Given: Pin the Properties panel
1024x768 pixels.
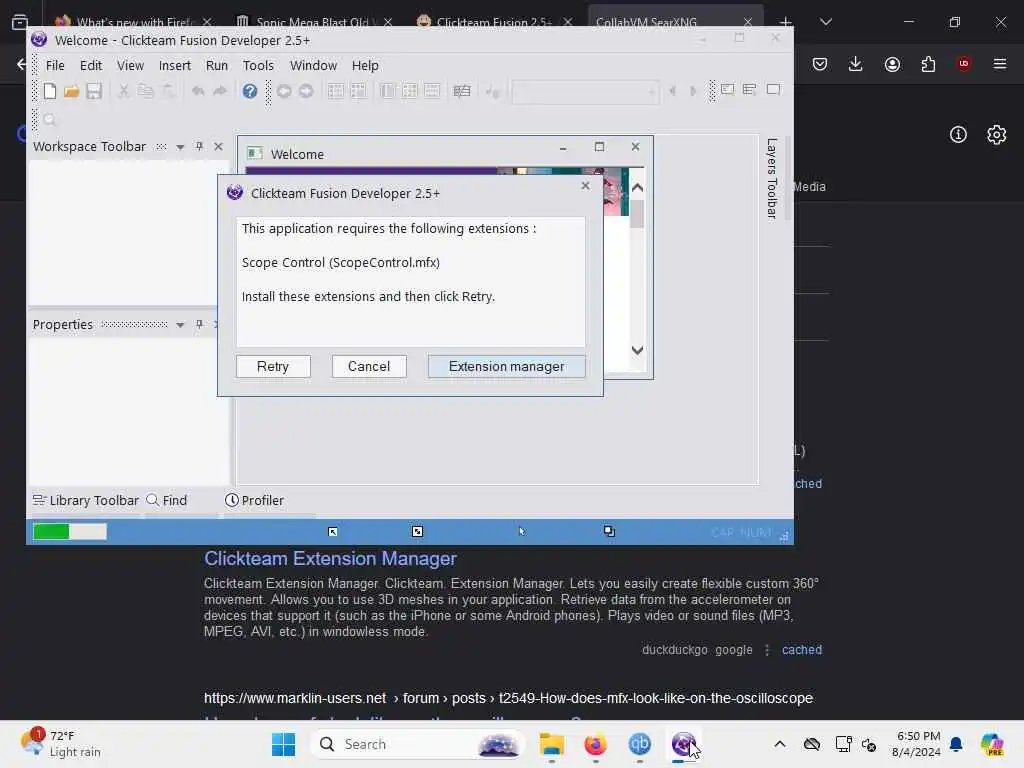Looking at the screenshot, I should coord(199,324).
